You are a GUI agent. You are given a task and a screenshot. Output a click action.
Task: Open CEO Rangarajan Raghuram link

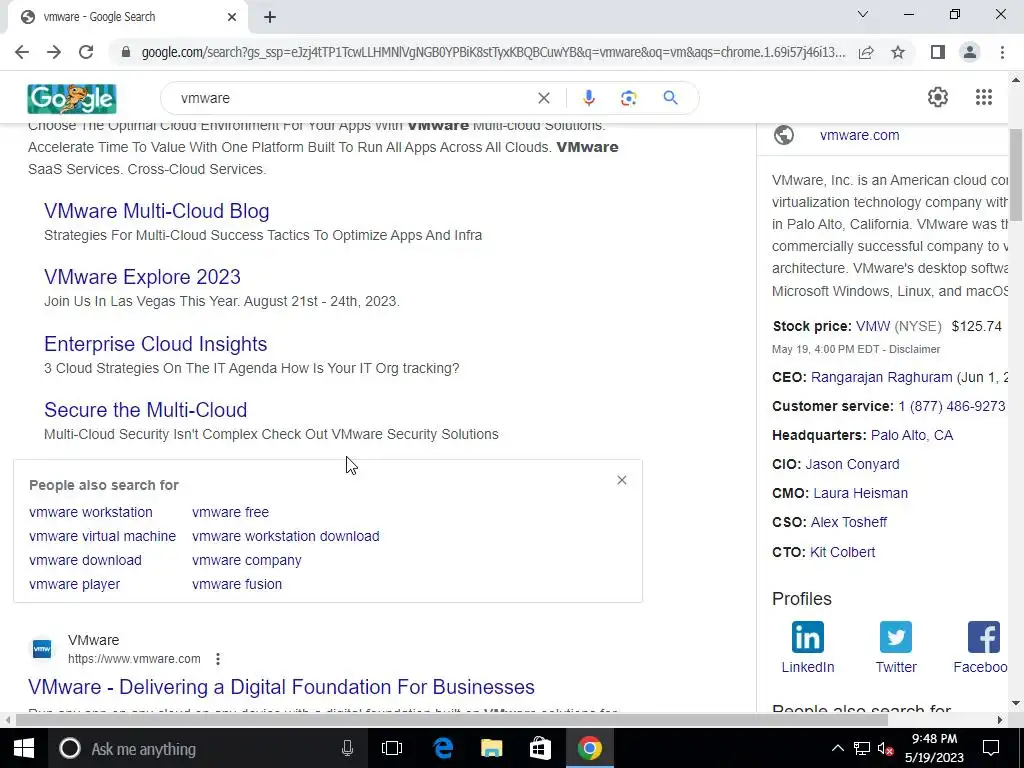(882, 377)
